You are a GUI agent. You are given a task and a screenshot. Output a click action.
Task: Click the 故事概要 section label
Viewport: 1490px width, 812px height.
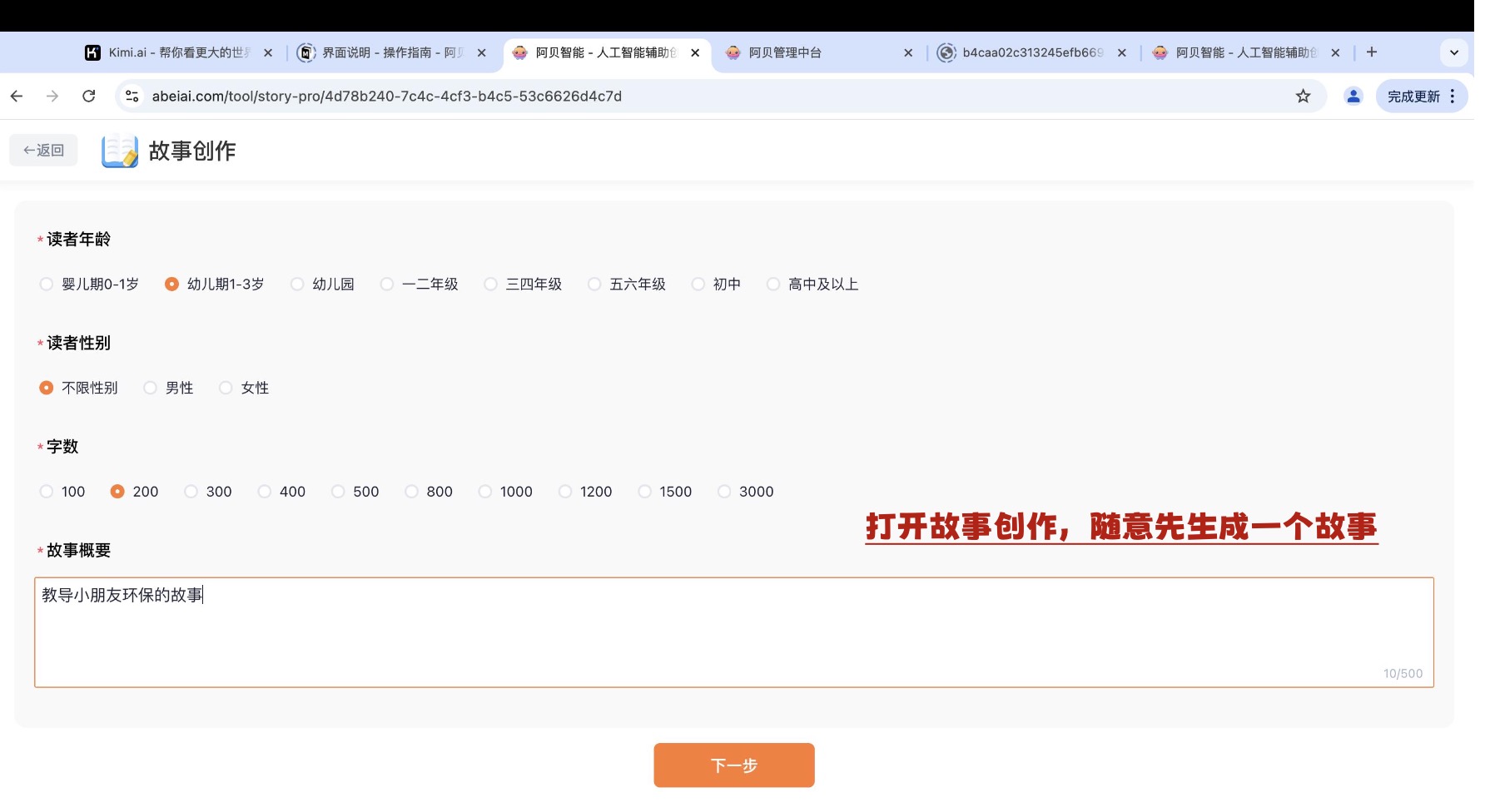(x=78, y=550)
